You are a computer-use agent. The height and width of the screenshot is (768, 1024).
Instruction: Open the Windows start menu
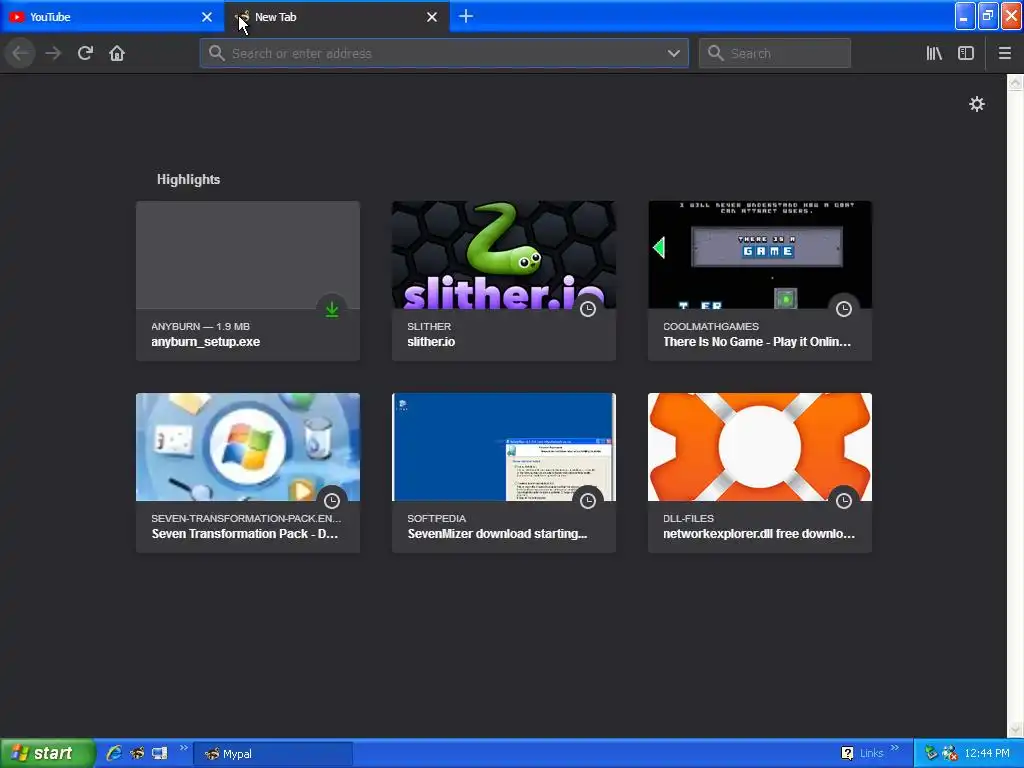pos(48,753)
